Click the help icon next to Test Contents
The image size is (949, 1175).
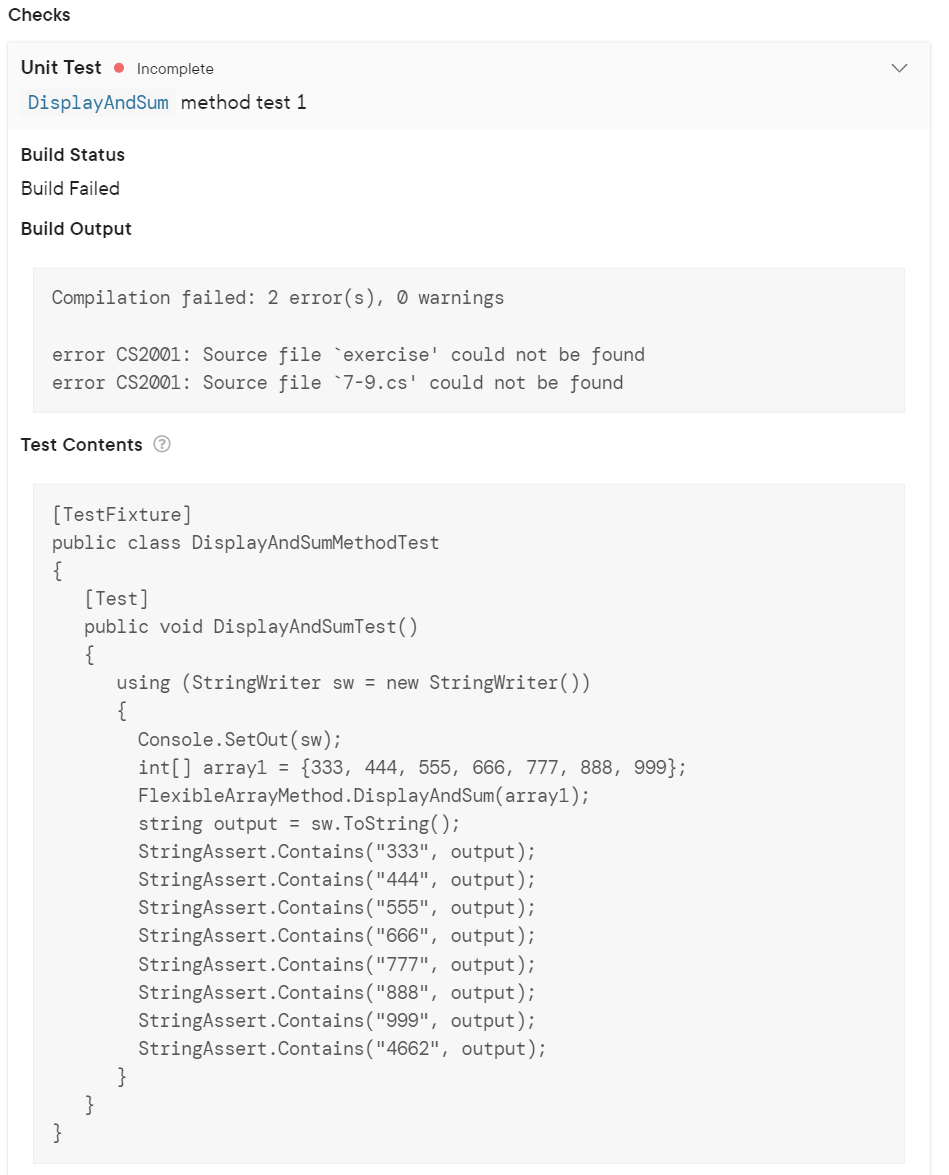point(161,445)
